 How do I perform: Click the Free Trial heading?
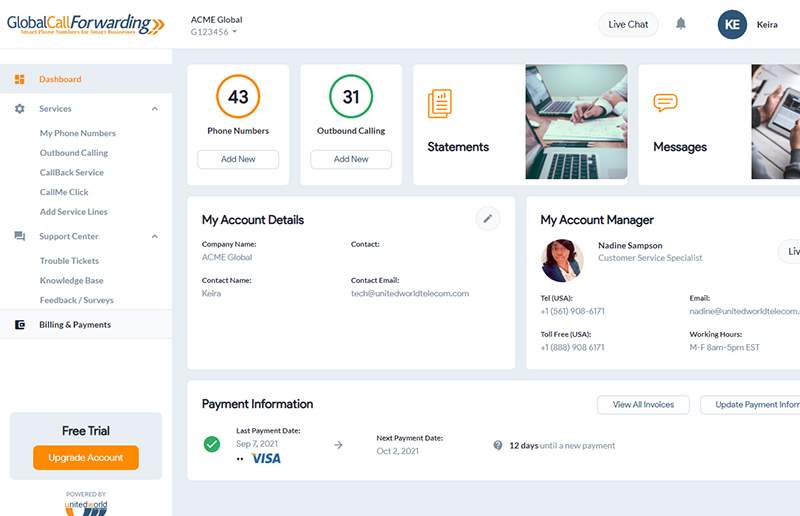[86, 431]
